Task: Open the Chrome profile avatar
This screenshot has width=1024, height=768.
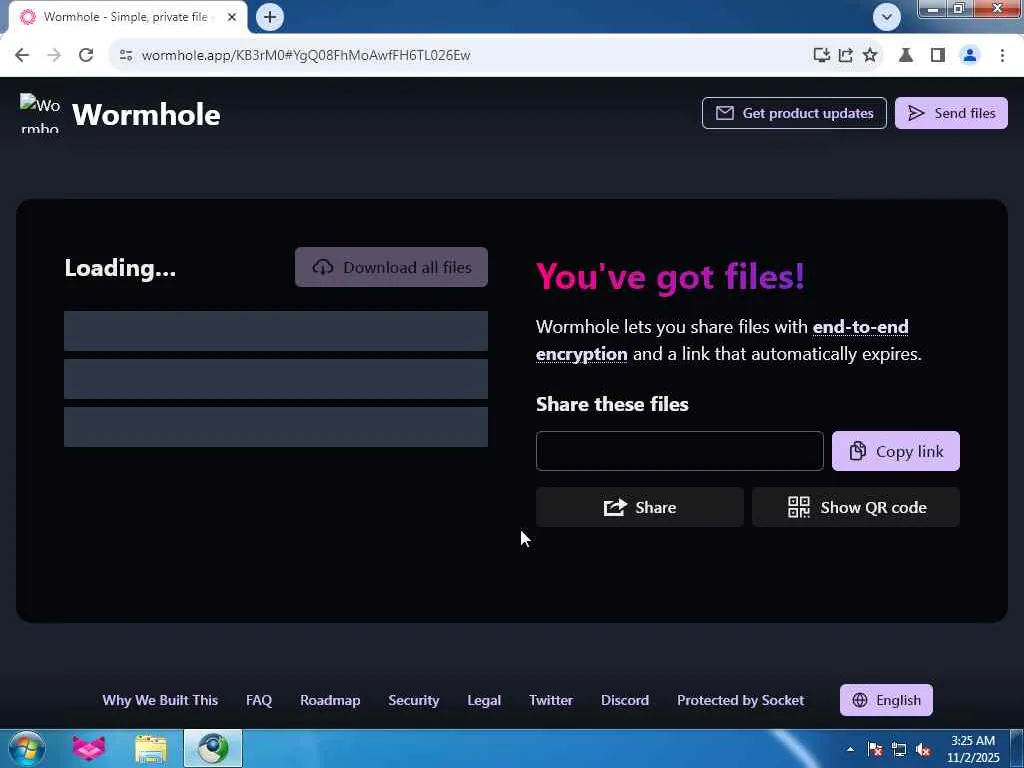Action: 970,55
